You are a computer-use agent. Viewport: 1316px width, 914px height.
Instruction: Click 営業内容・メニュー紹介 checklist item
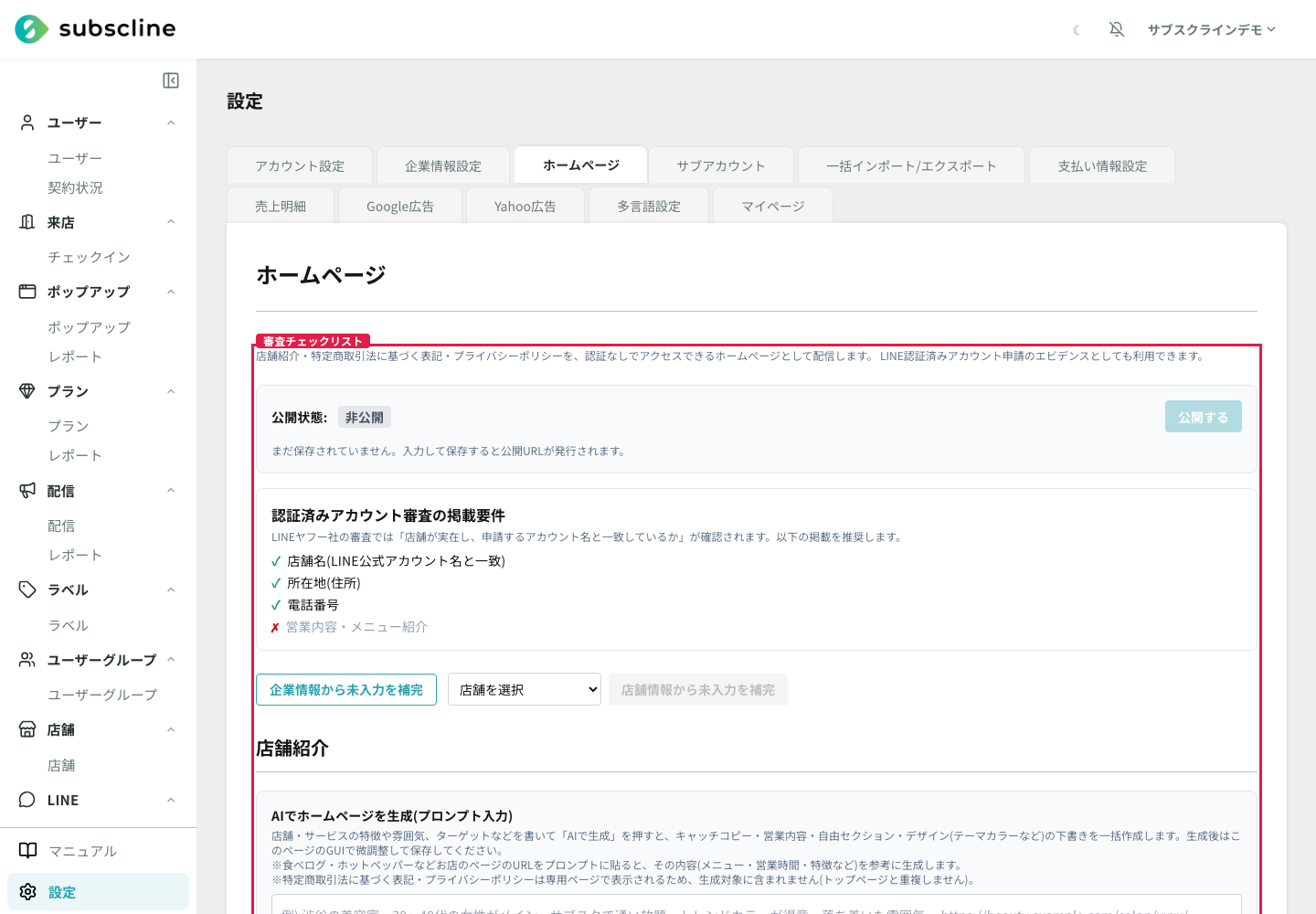pos(356,627)
